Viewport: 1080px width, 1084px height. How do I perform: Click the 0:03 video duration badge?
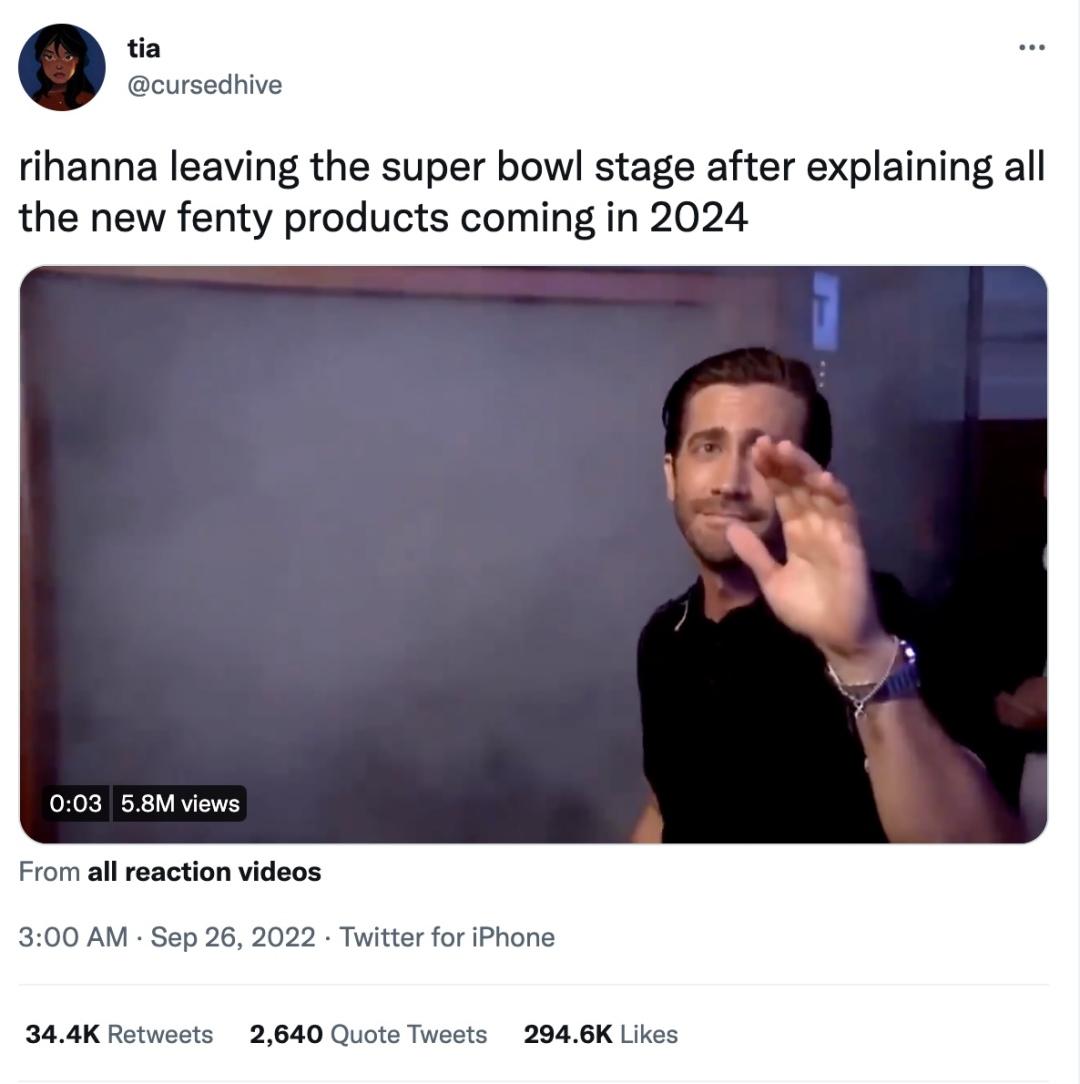[x=75, y=804]
